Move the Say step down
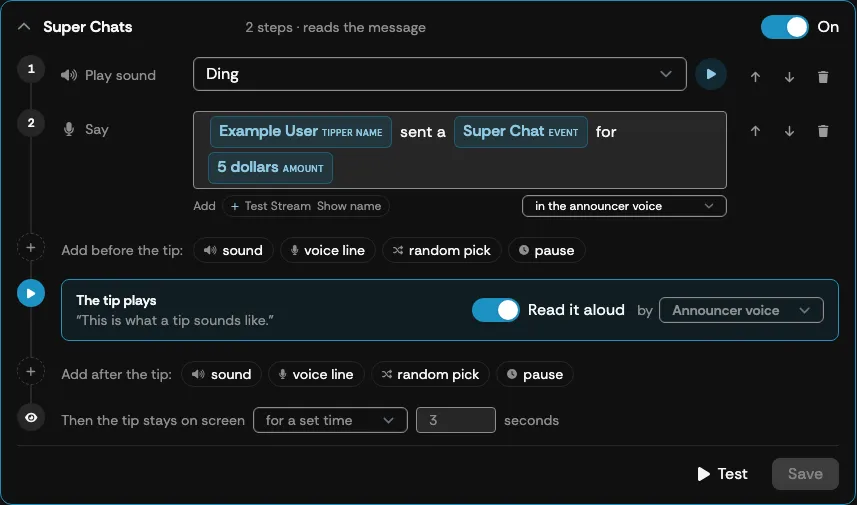Screen dimensions: 857x505 point(789,131)
